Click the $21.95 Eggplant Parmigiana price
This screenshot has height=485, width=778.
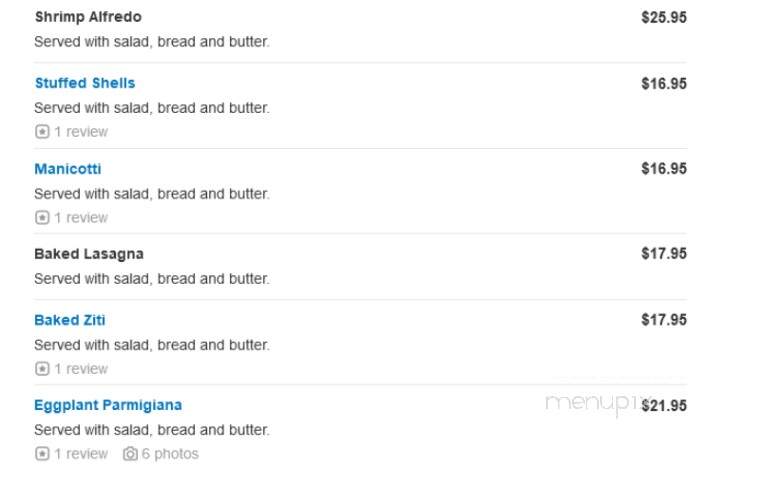(664, 406)
